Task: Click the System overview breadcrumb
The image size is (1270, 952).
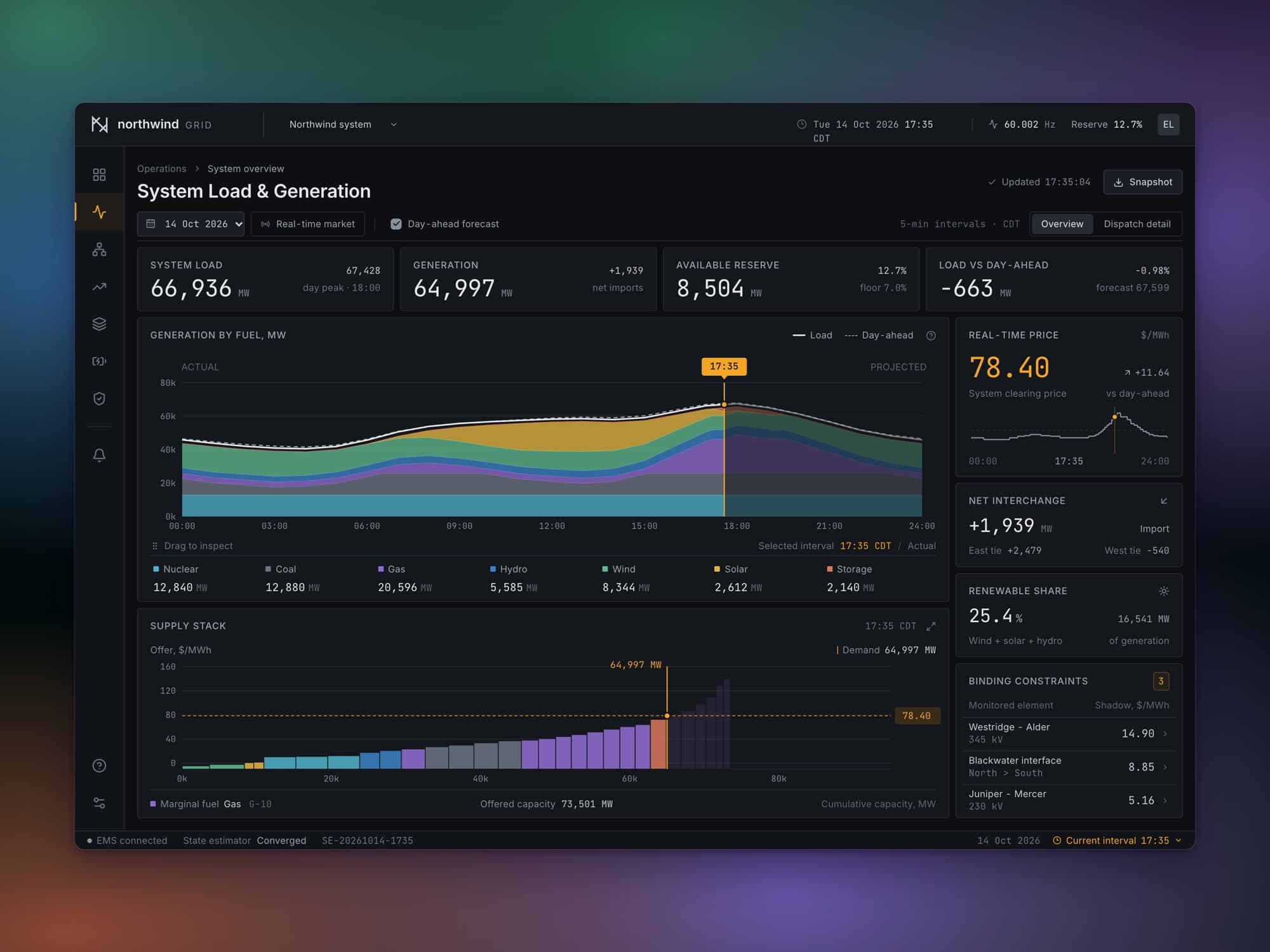Action: [246, 169]
